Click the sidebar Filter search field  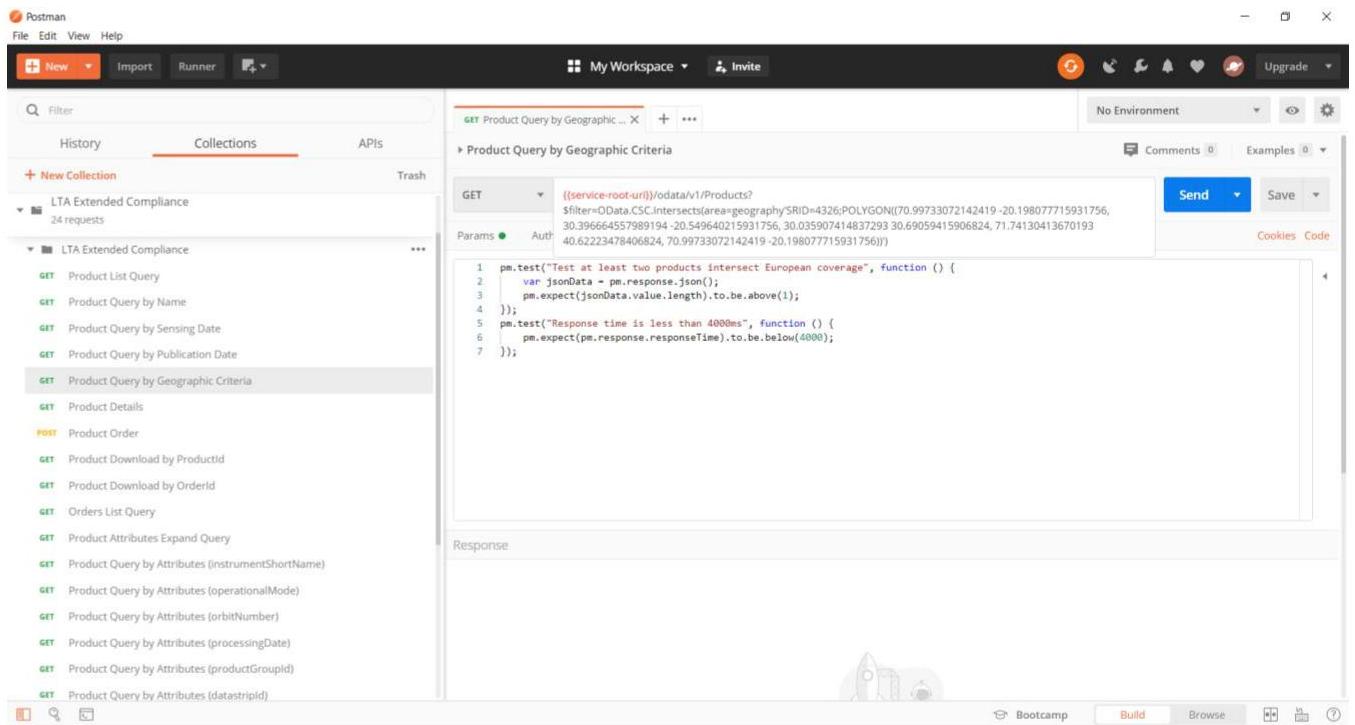pyautogui.click(x=227, y=110)
